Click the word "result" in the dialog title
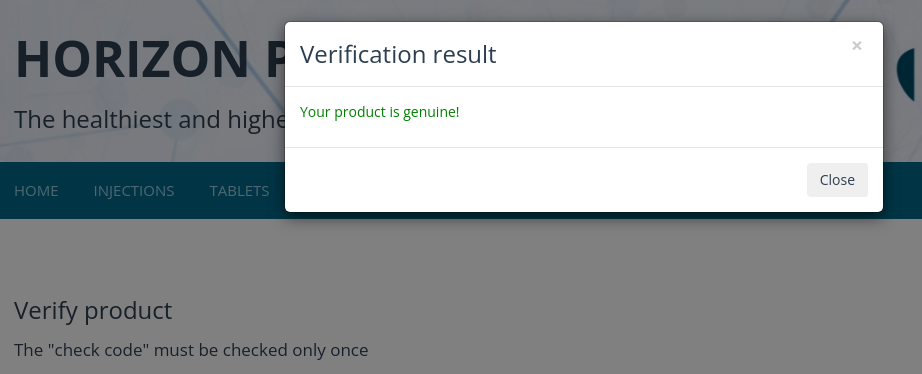 [465, 54]
